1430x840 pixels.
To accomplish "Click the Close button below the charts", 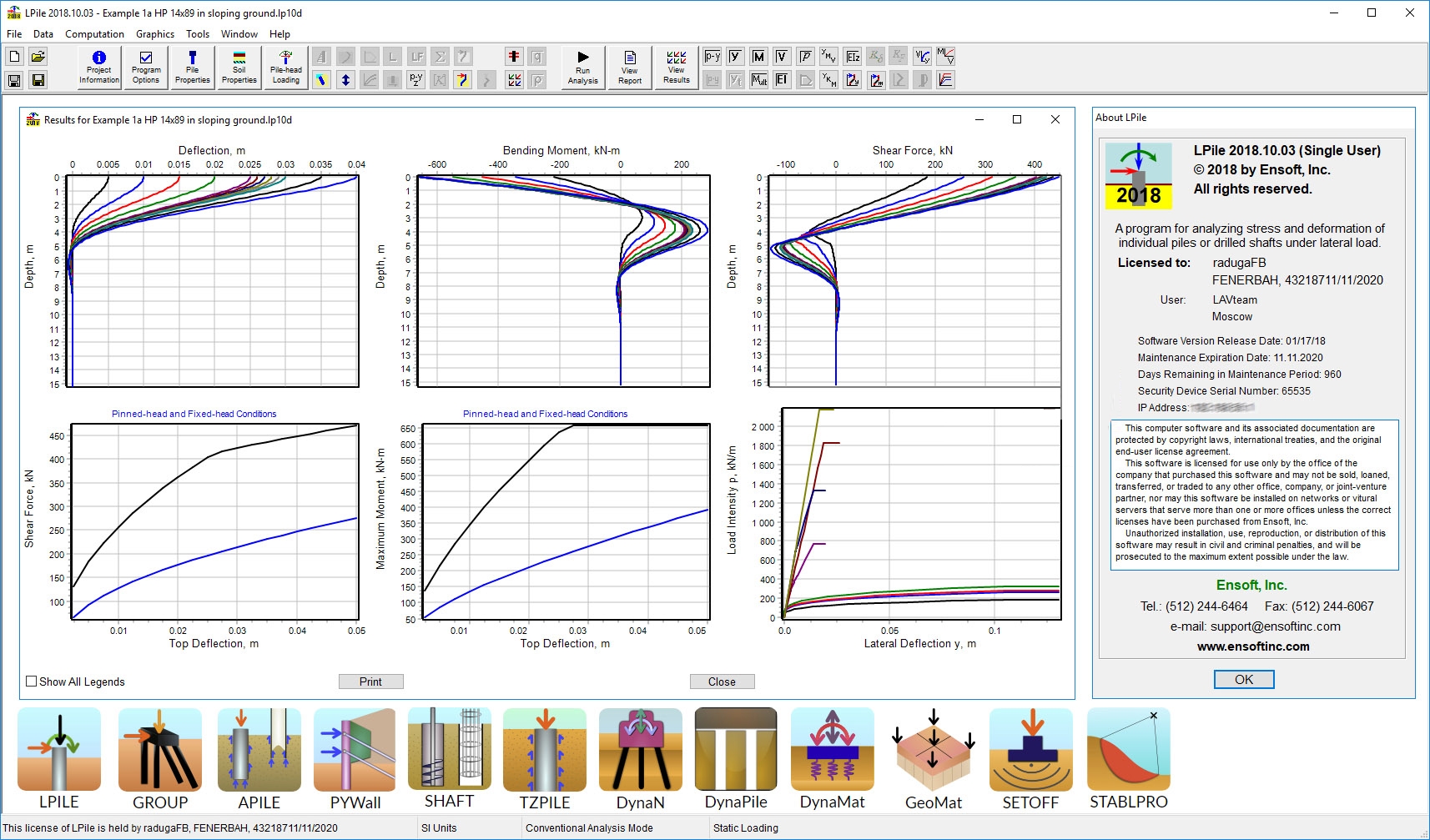I will click(x=722, y=682).
